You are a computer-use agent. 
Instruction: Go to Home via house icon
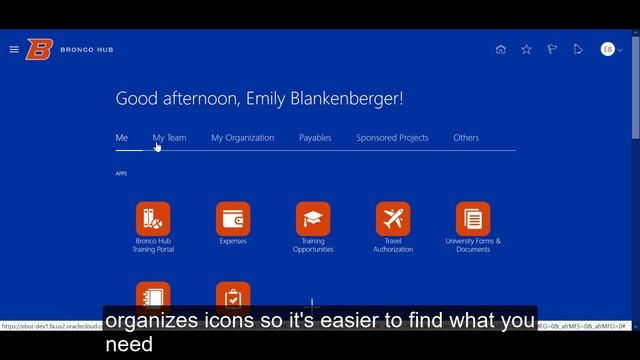tap(501, 49)
